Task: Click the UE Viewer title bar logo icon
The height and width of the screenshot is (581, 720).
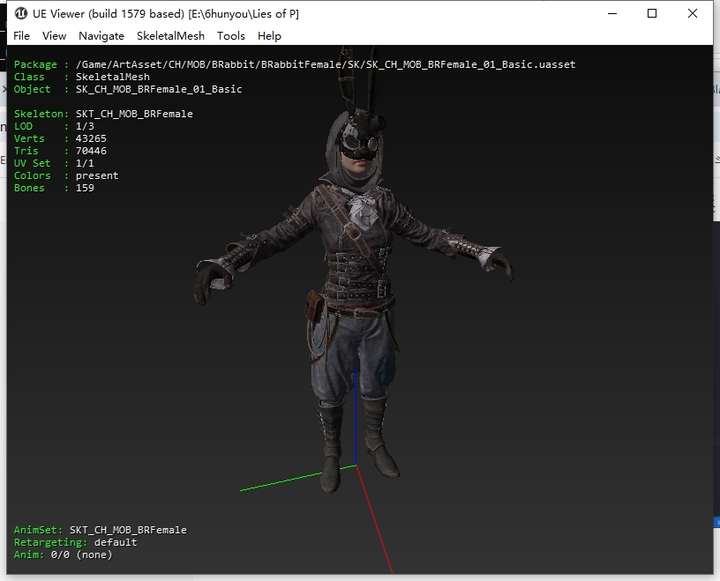Action: [21, 14]
